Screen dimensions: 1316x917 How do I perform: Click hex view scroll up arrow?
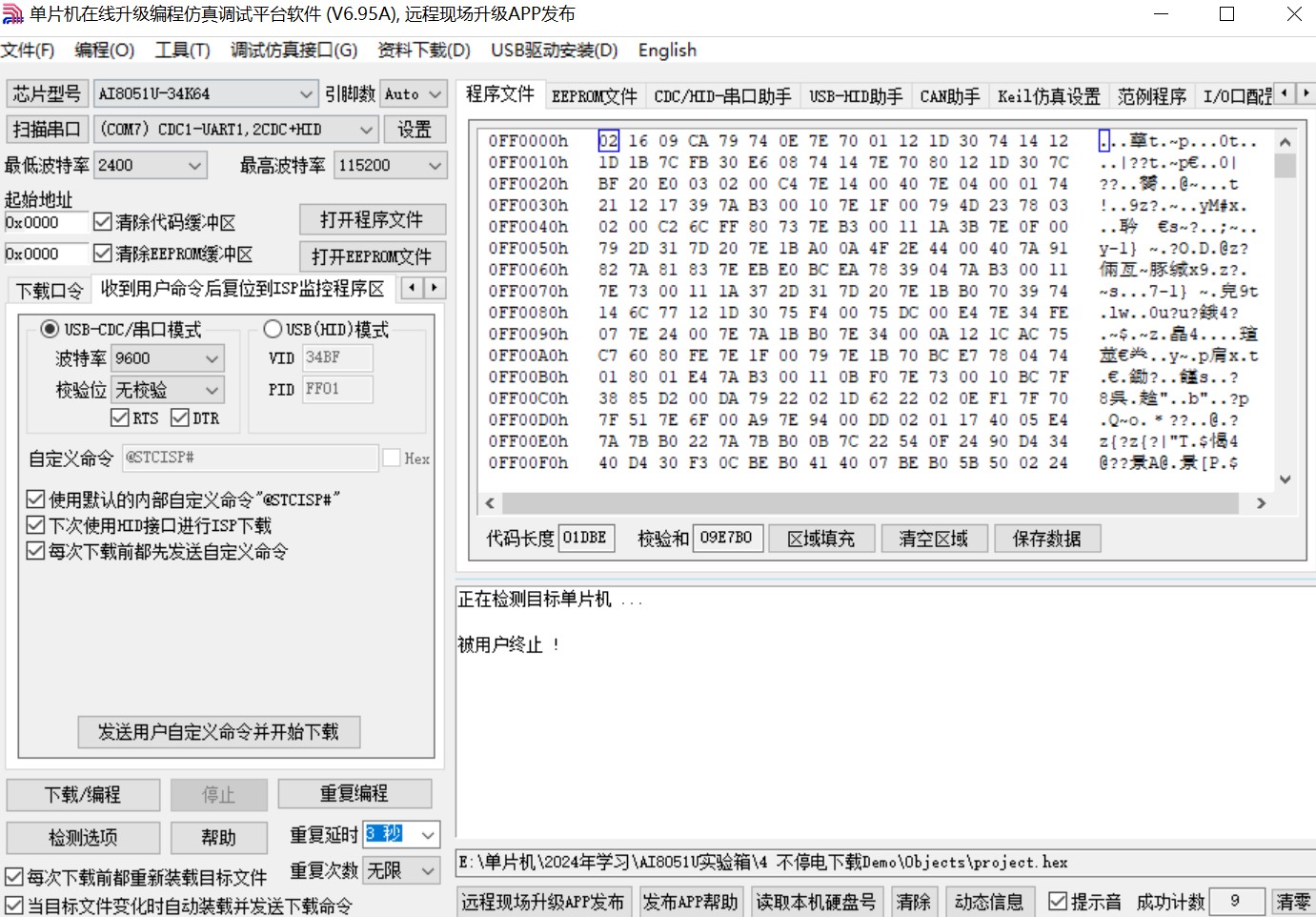(1285, 142)
